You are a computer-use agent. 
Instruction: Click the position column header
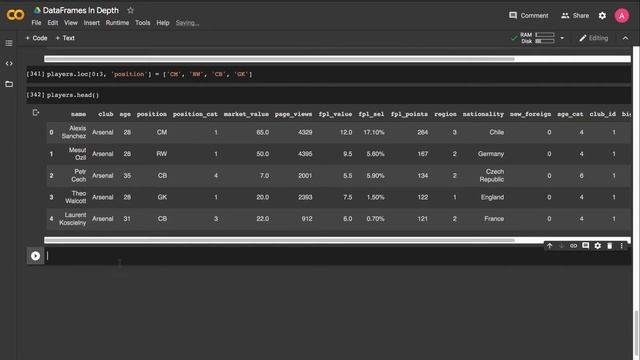151,114
